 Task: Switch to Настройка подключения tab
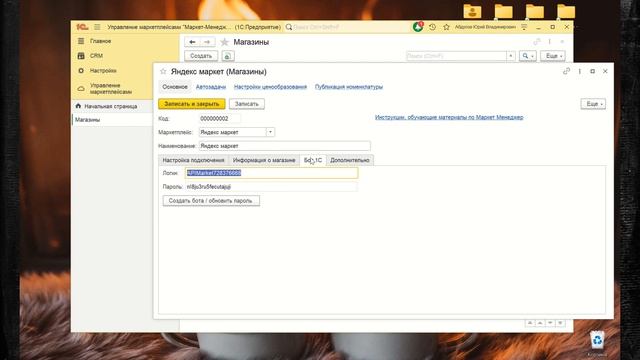[193, 160]
